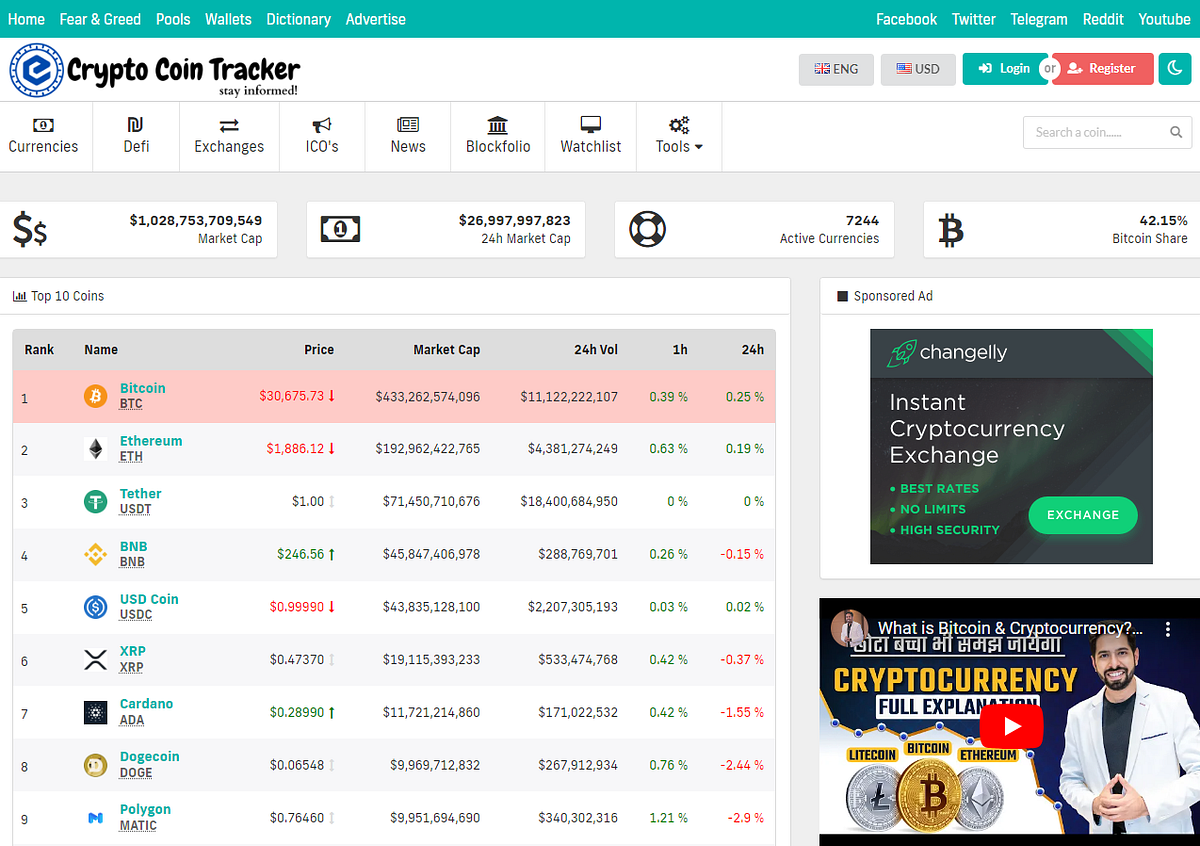Click the Active Currencies lifebuoy icon

pyautogui.click(x=648, y=230)
